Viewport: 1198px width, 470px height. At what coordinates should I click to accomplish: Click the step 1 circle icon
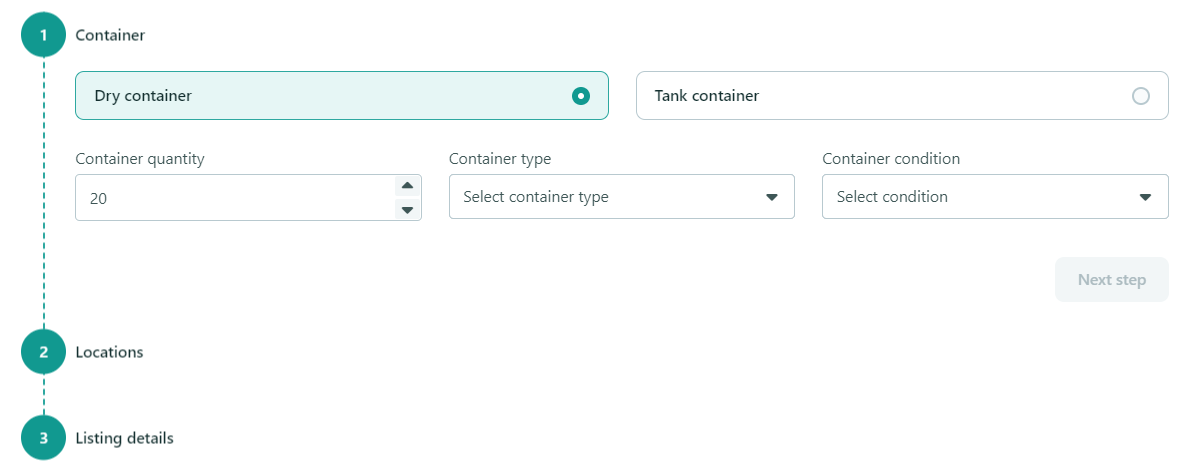(x=44, y=35)
